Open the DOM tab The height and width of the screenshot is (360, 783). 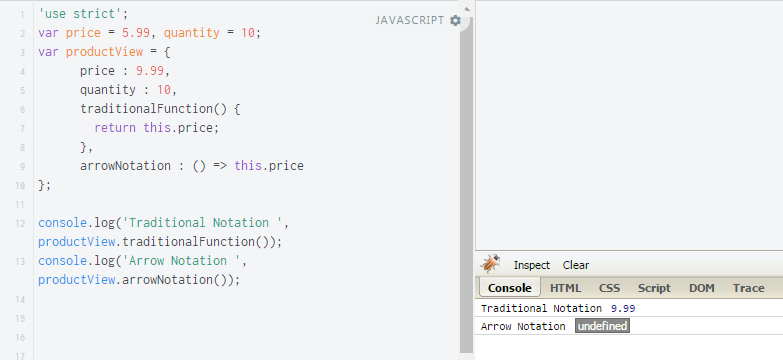coord(702,288)
